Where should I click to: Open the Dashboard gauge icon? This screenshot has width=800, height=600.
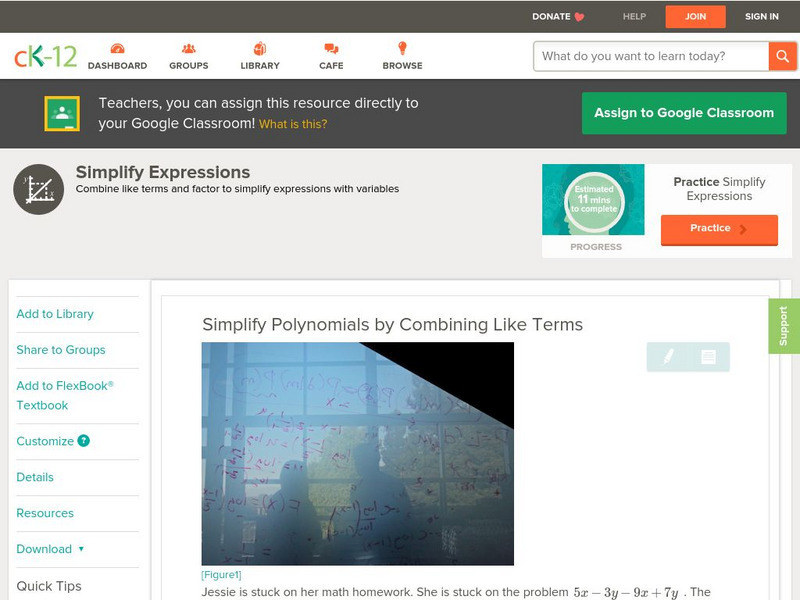click(117, 48)
